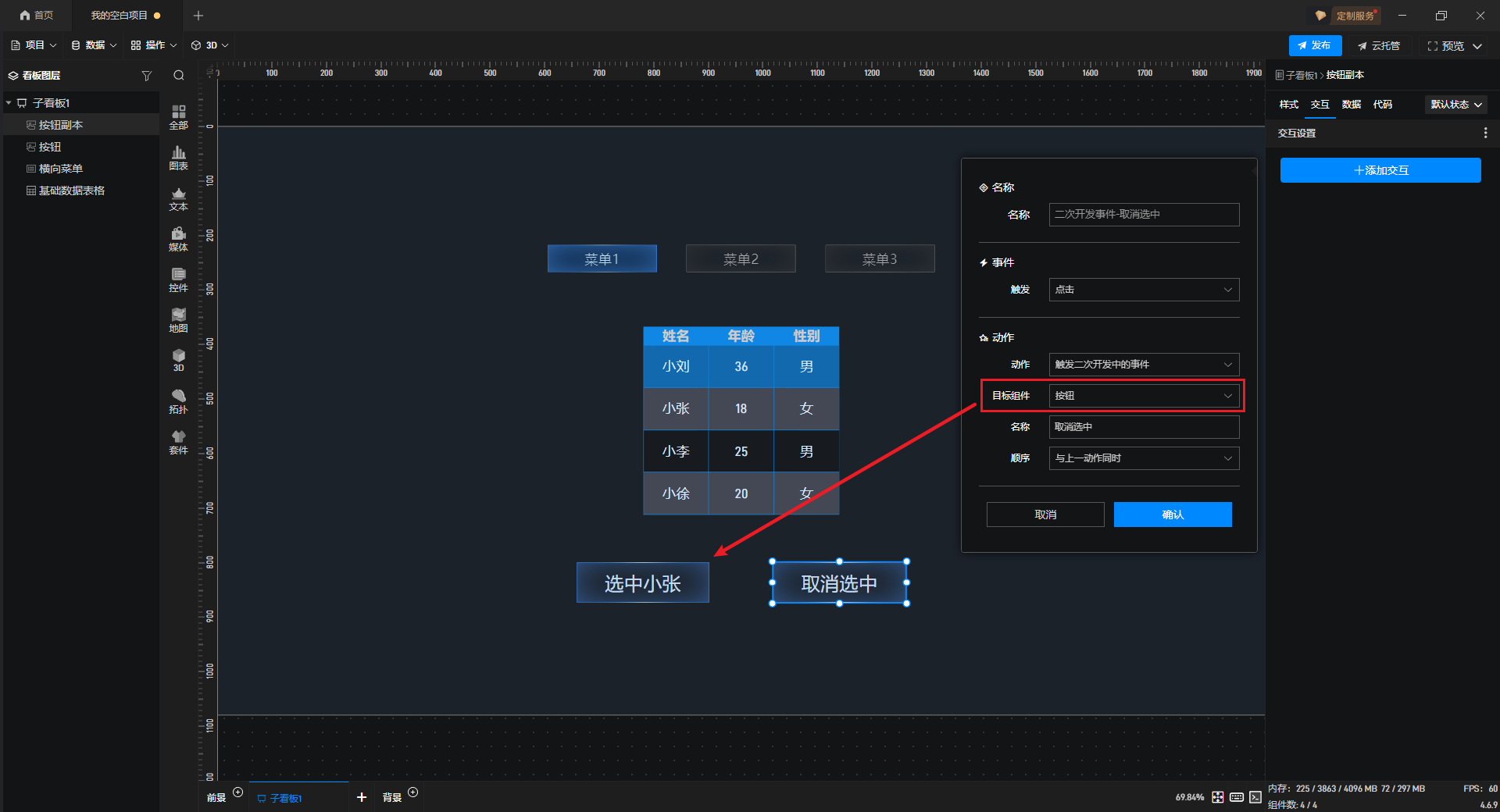The width and height of the screenshot is (1500, 812).
Task: Open the 媒体 (media) component category
Action: 178,239
